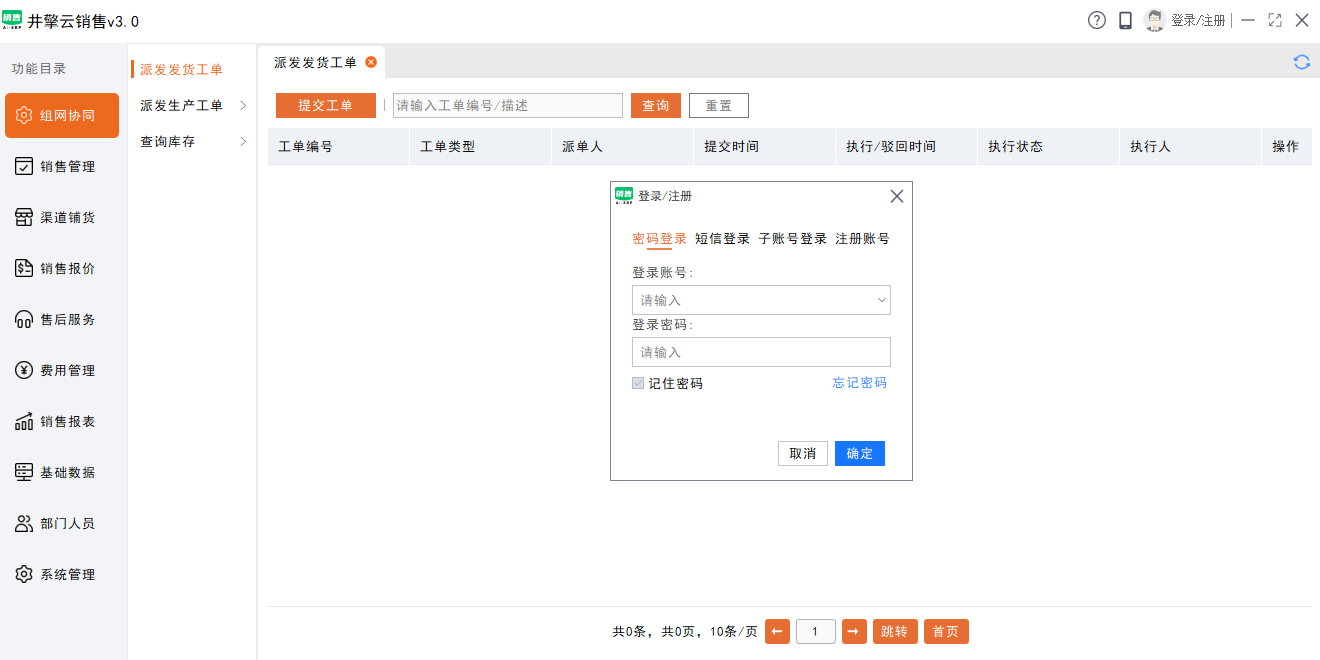Image resolution: width=1320 pixels, height=660 pixels.
Task: Click the help question mark icon
Action: [1096, 19]
